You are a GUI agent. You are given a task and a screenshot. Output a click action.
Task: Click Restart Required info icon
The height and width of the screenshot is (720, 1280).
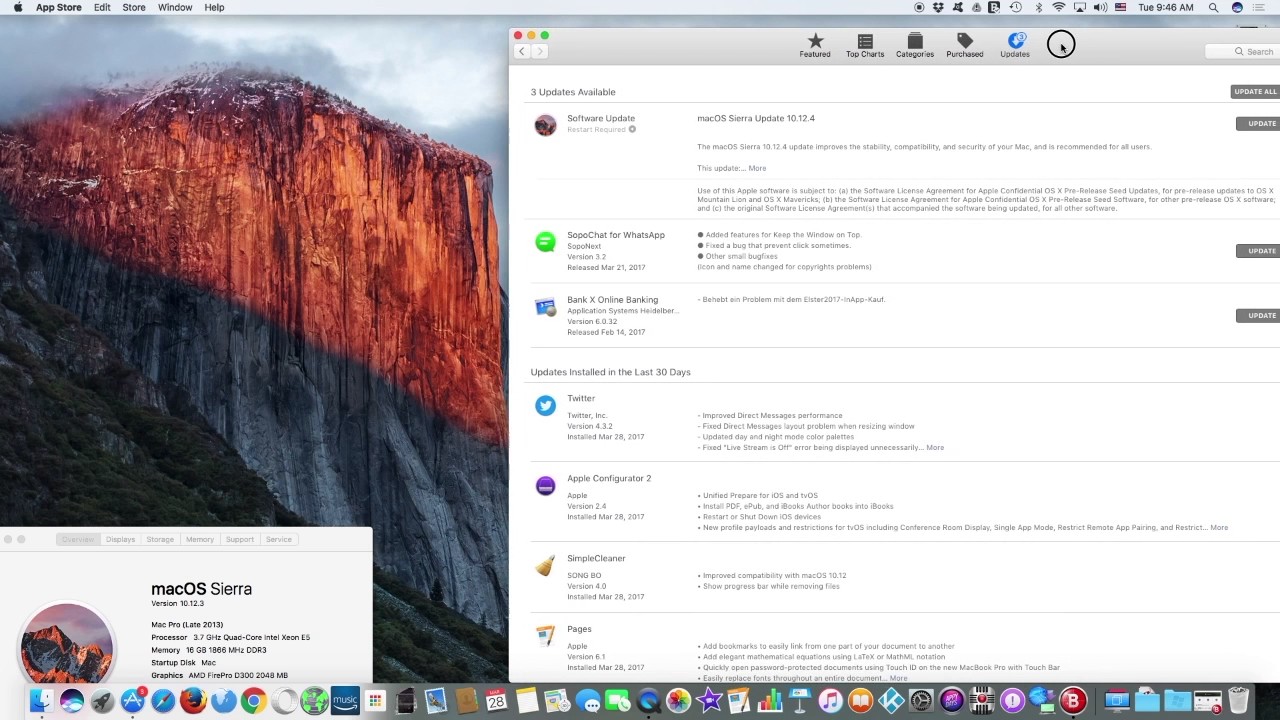632,129
